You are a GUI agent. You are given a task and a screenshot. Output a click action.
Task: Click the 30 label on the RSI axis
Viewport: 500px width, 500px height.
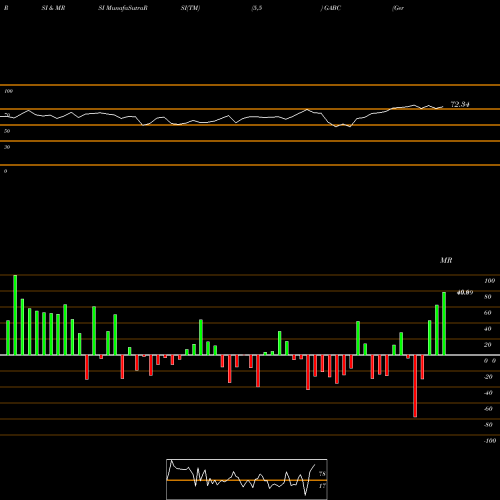click(x=7, y=147)
